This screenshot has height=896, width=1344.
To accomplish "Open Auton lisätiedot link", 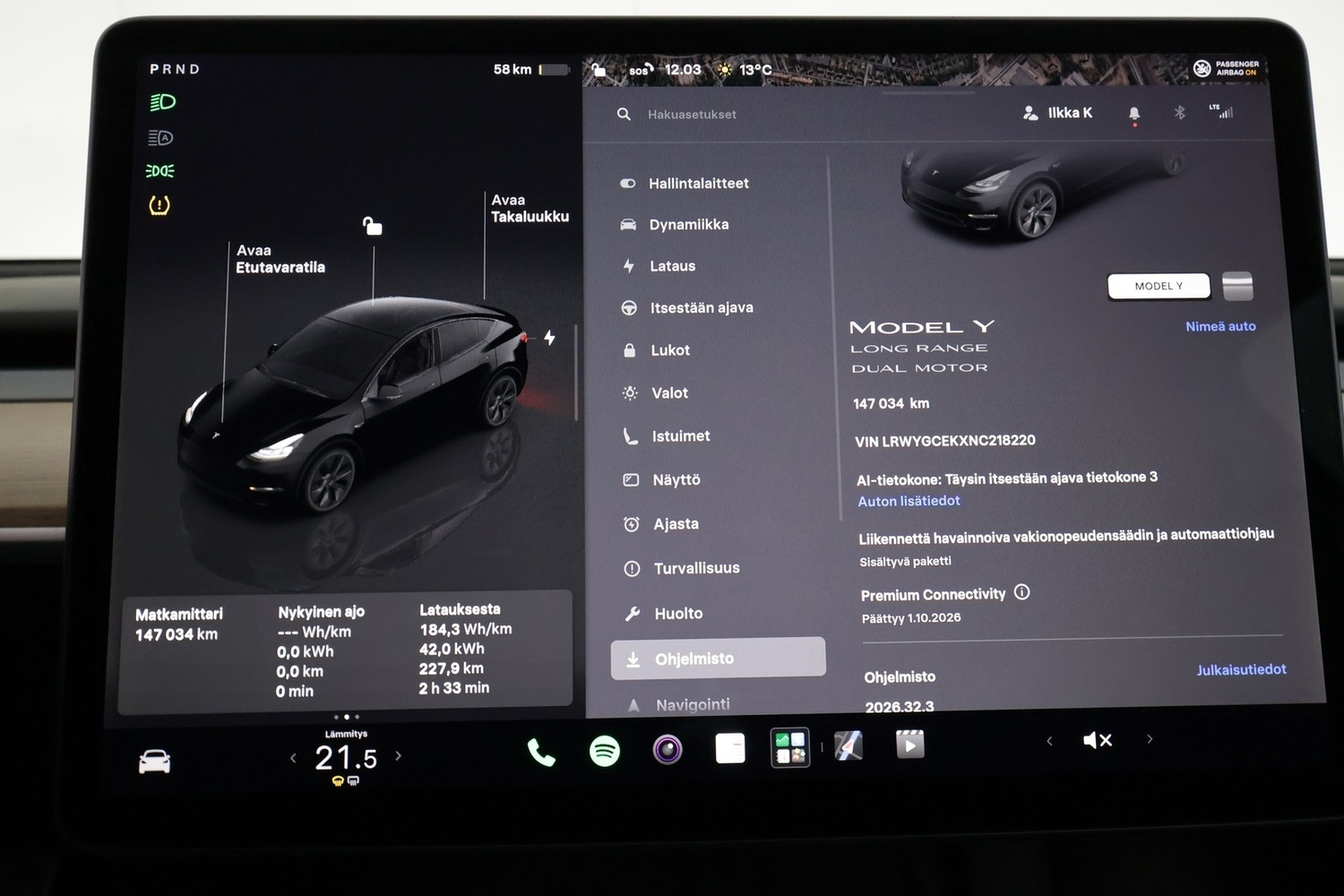I will [x=909, y=502].
